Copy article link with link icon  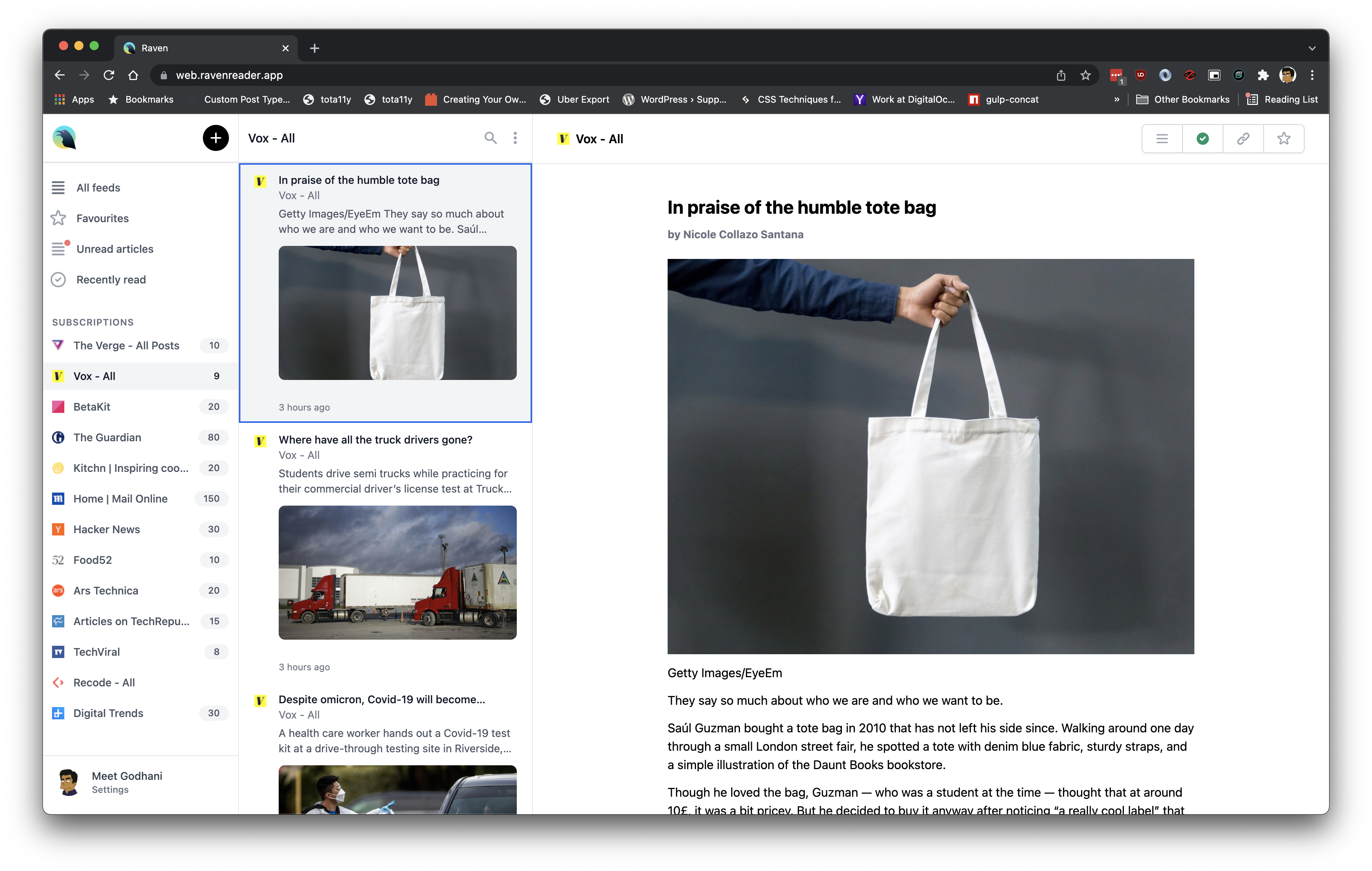coord(1243,139)
